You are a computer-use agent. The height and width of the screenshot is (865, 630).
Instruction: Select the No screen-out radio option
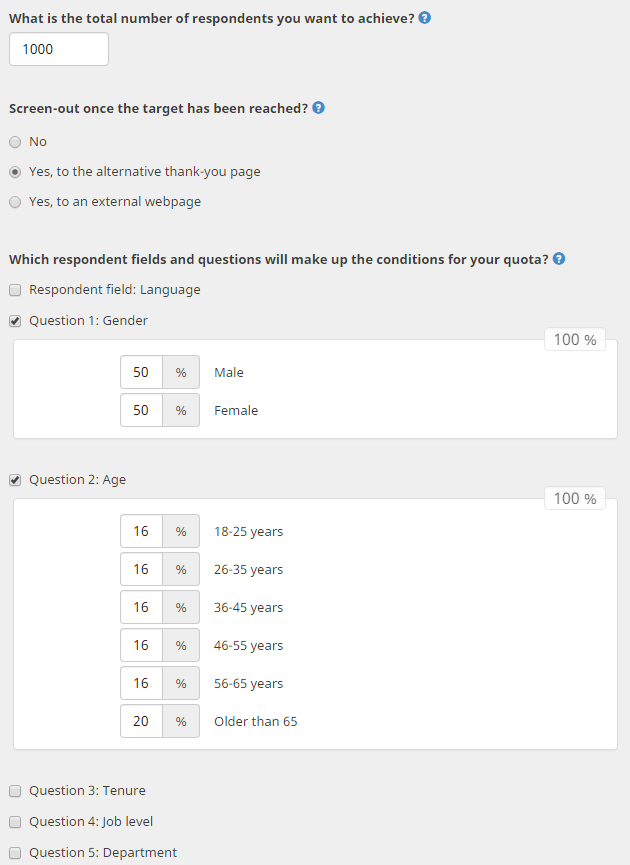tap(15, 142)
